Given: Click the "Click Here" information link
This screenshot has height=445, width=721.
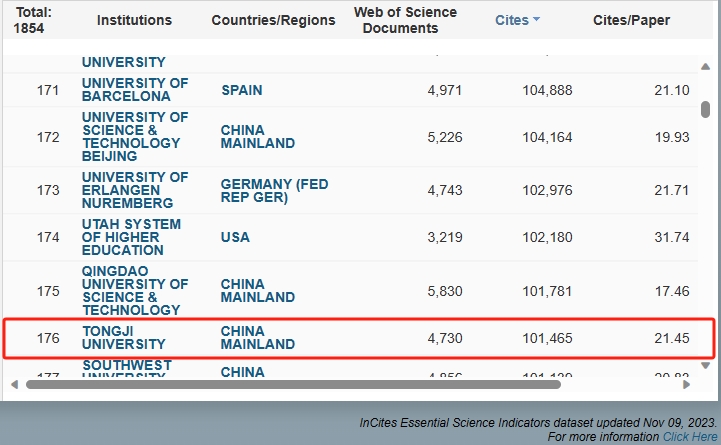Looking at the screenshot, I should [x=689, y=436].
